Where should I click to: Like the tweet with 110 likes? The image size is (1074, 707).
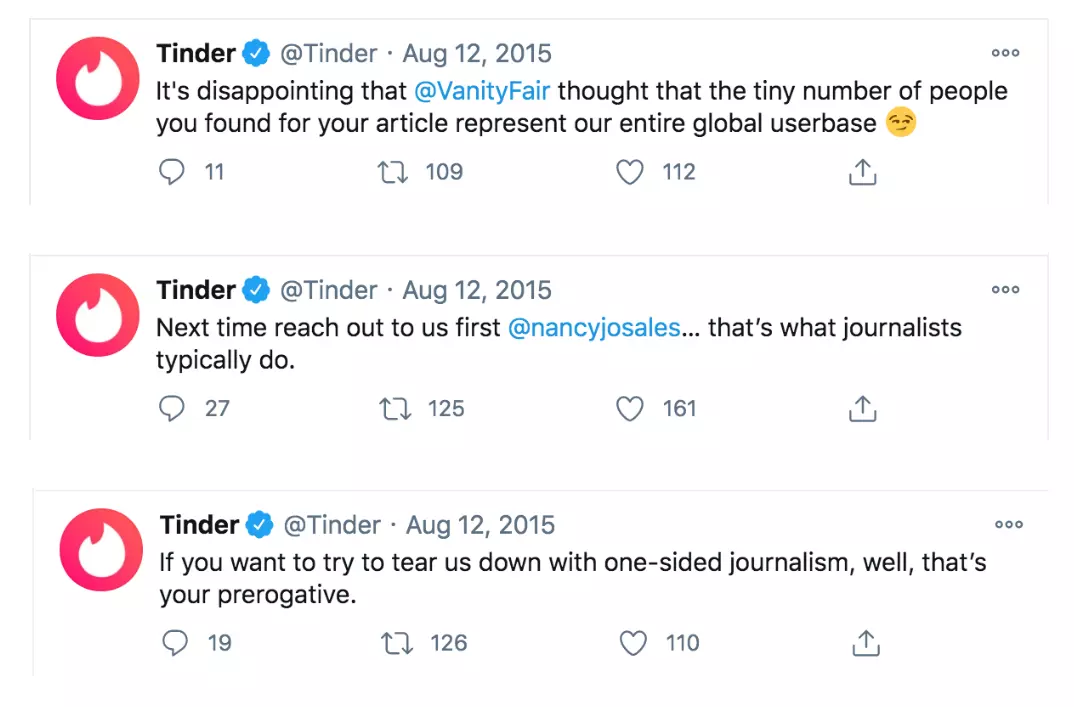pyautogui.click(x=633, y=643)
